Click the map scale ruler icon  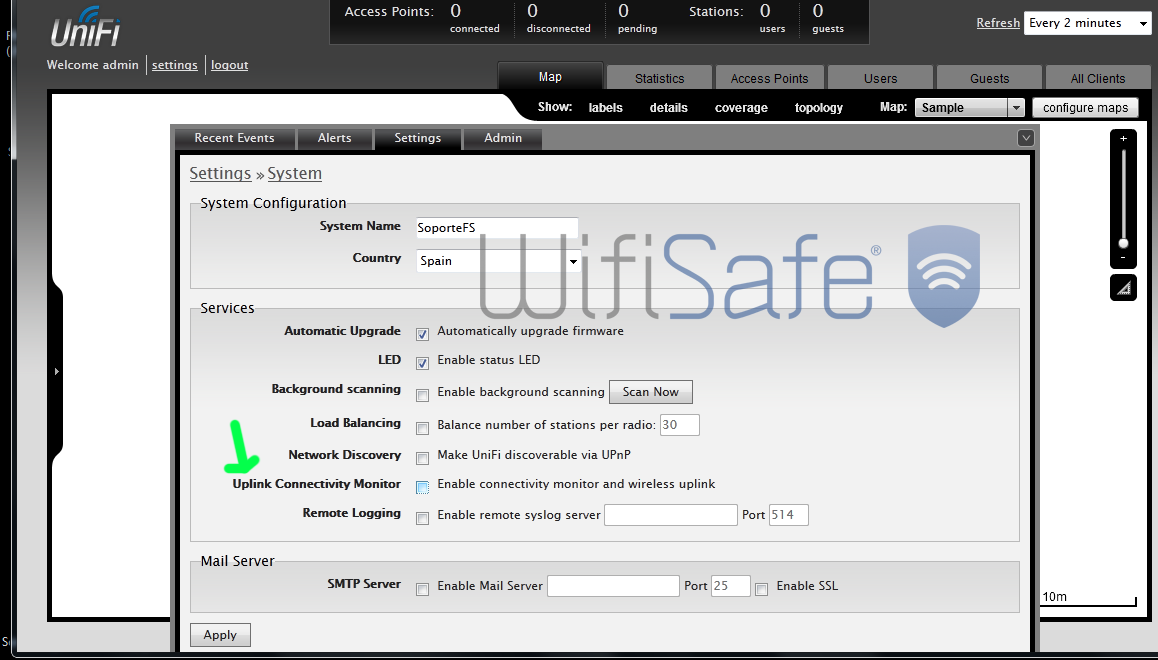[1123, 288]
